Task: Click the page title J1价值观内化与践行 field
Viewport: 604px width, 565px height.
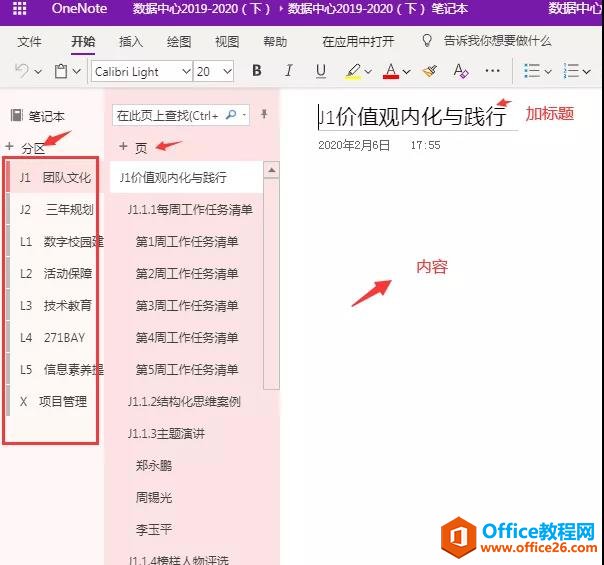Action: 417,117
